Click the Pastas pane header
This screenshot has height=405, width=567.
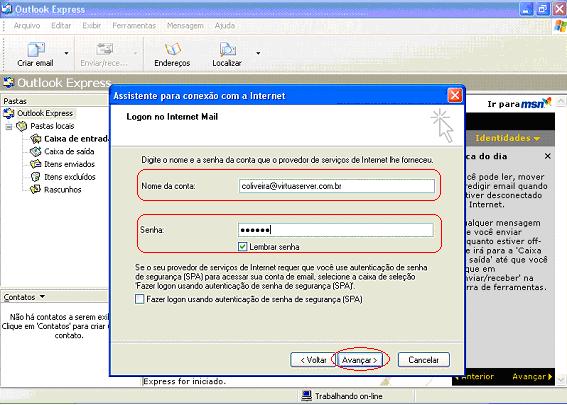point(55,101)
